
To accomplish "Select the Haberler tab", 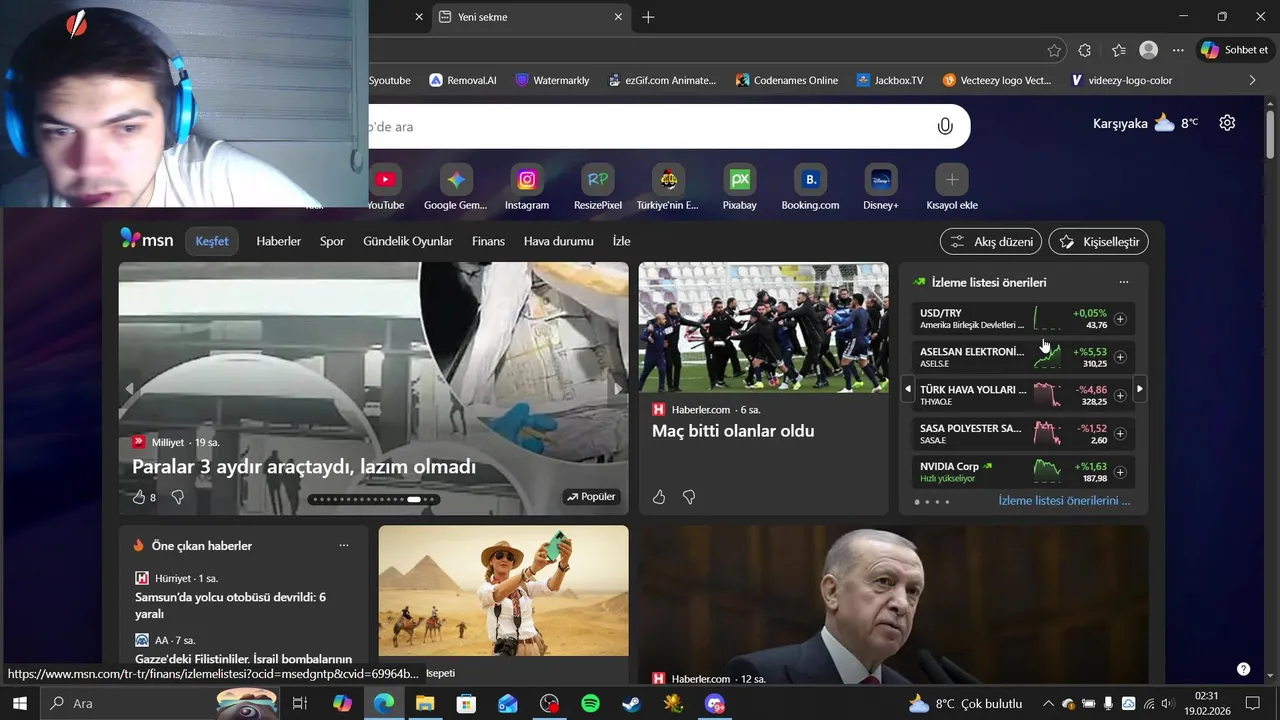I will [278, 241].
